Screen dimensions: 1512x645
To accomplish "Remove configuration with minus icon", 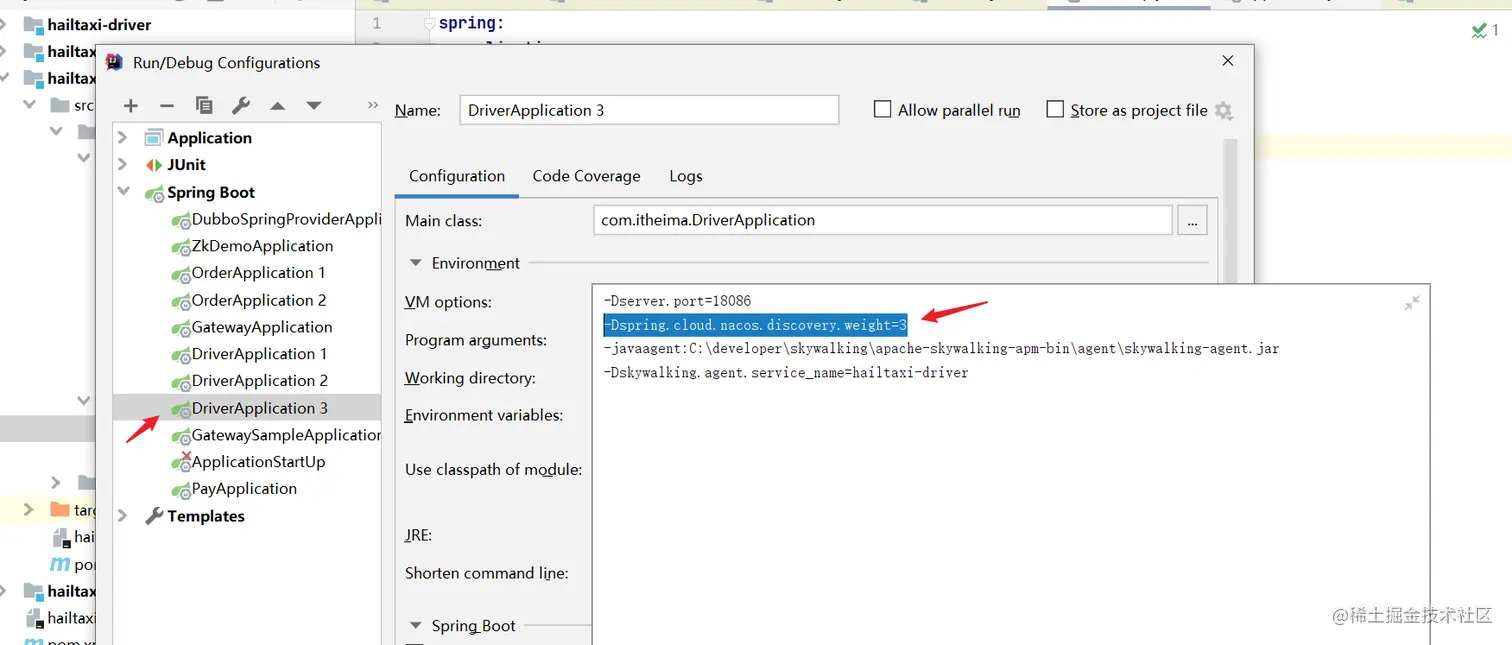I will (x=167, y=106).
